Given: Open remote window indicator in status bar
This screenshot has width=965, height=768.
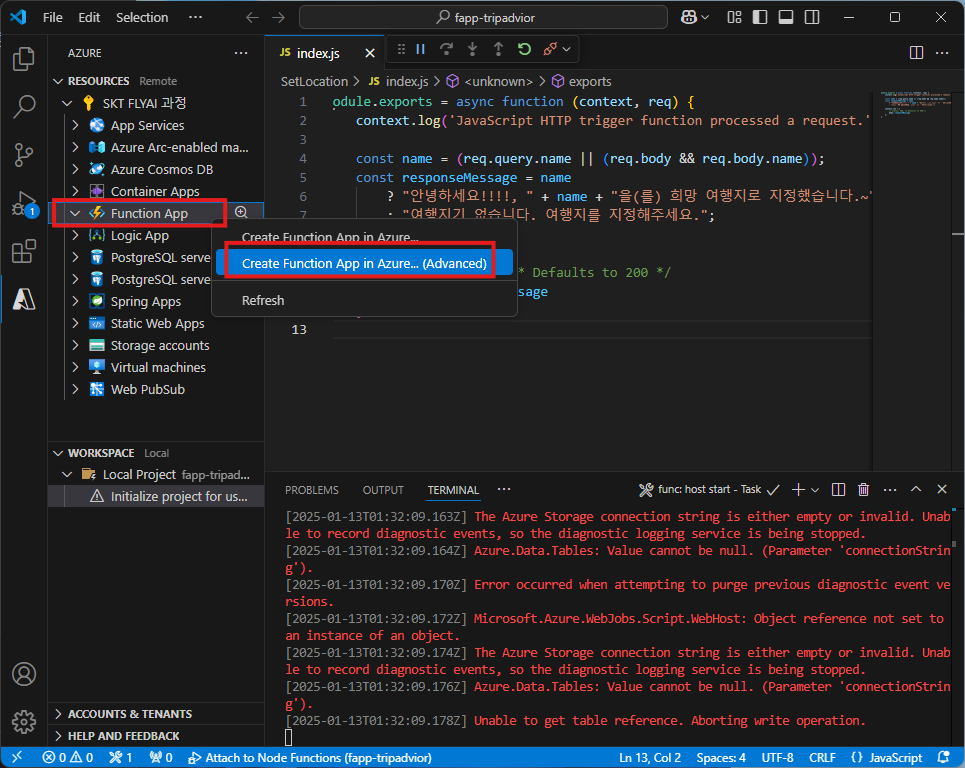Looking at the screenshot, I should click(17, 758).
